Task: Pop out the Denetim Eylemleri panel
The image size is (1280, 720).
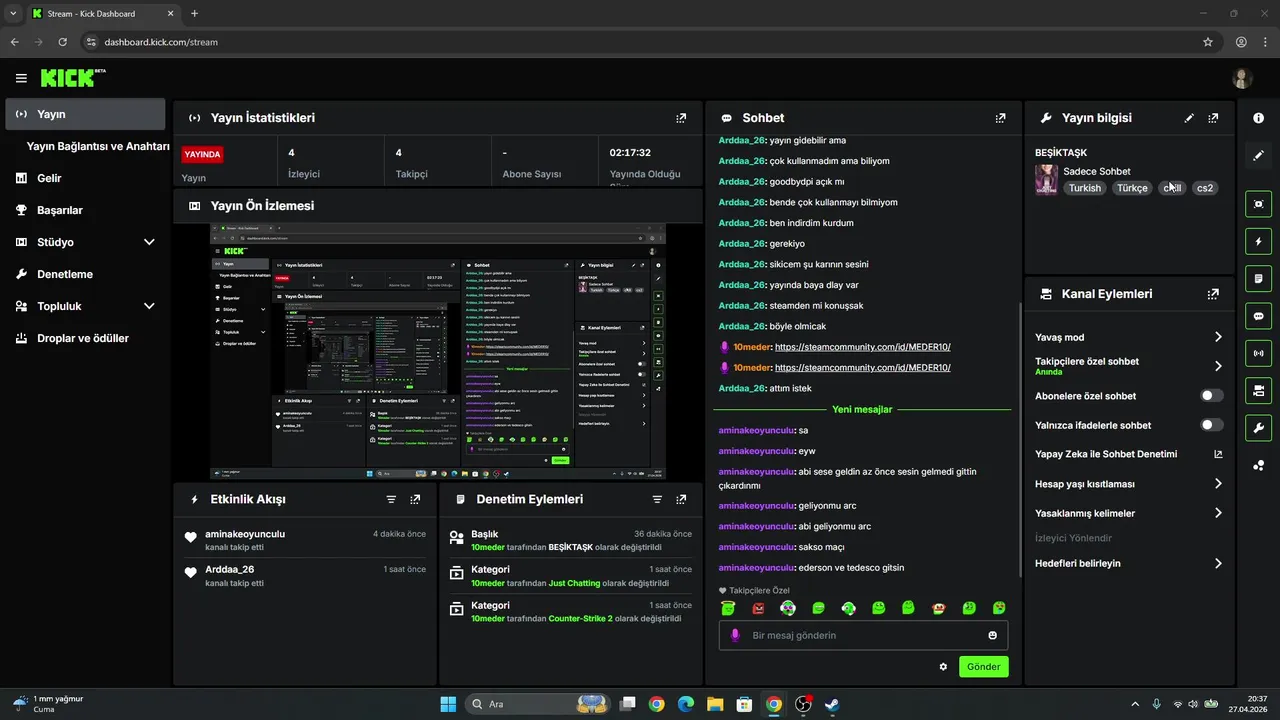Action: point(681,499)
